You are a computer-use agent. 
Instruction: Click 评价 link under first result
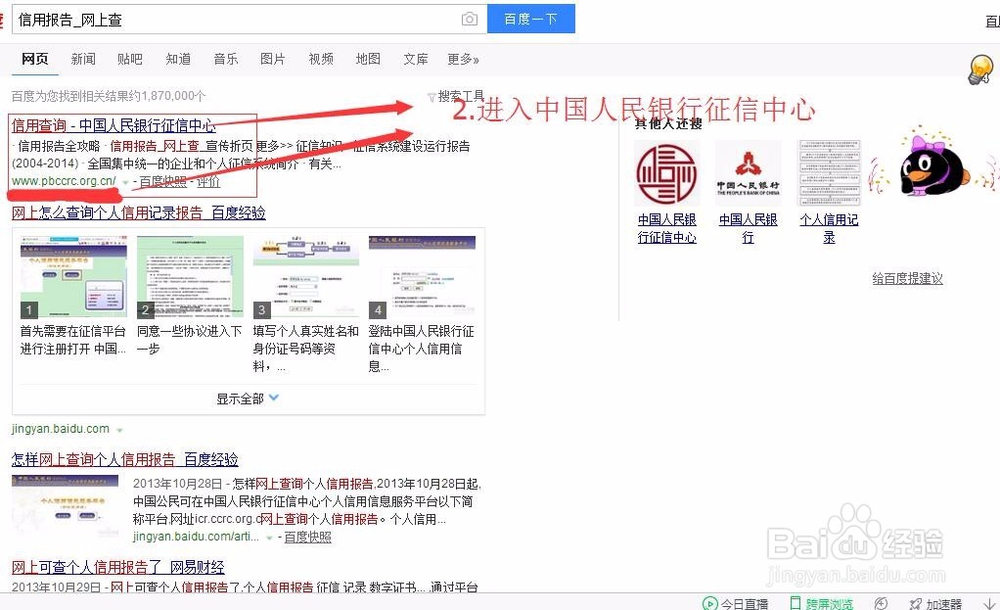click(209, 181)
